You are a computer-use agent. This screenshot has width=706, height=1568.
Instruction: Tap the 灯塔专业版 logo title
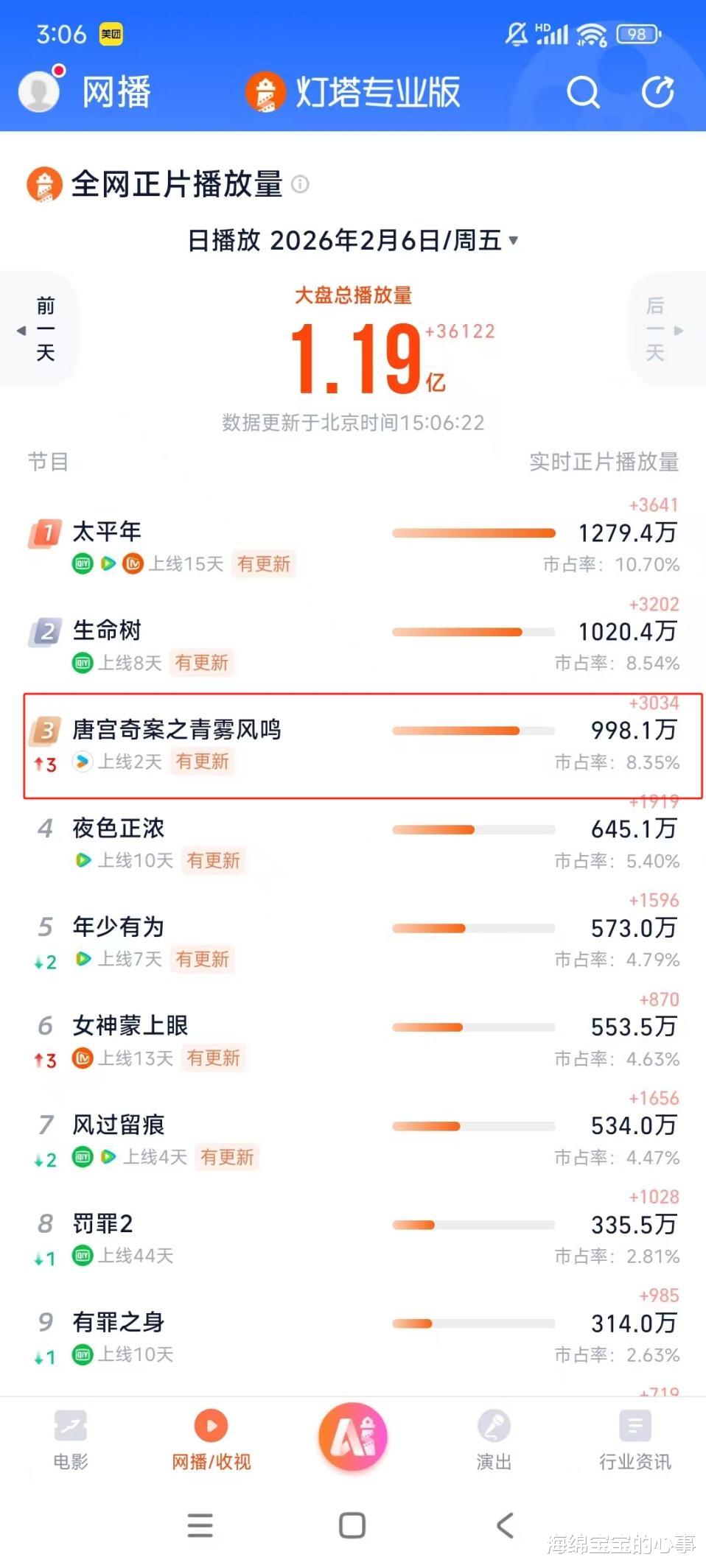click(x=354, y=93)
